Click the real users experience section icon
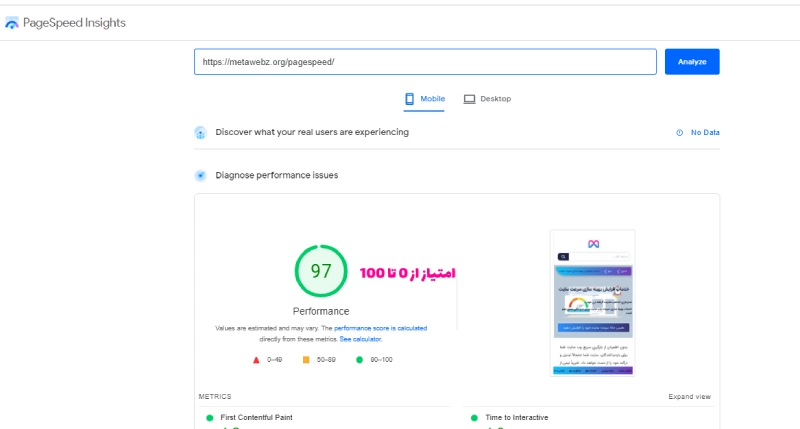800x429 pixels. 201,133
